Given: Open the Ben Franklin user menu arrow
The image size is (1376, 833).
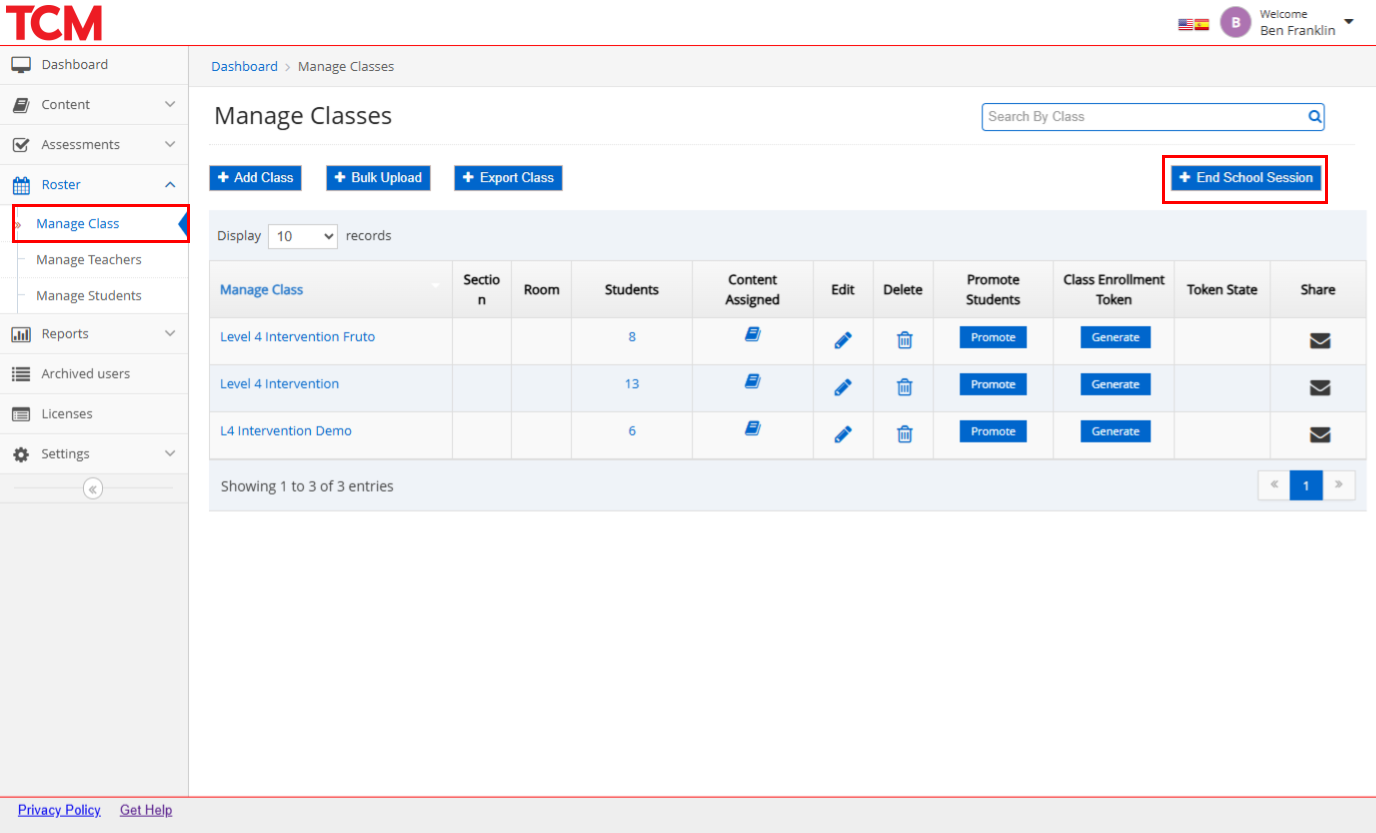Looking at the screenshot, I should click(1349, 21).
